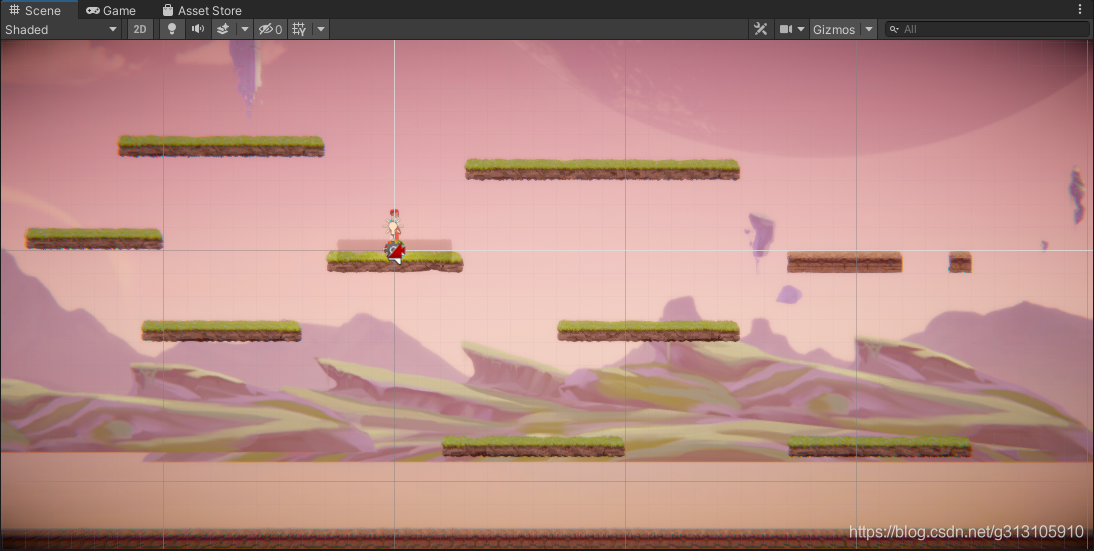Select the long upper-right grass platform
This screenshot has width=1094, height=551.
click(602, 169)
